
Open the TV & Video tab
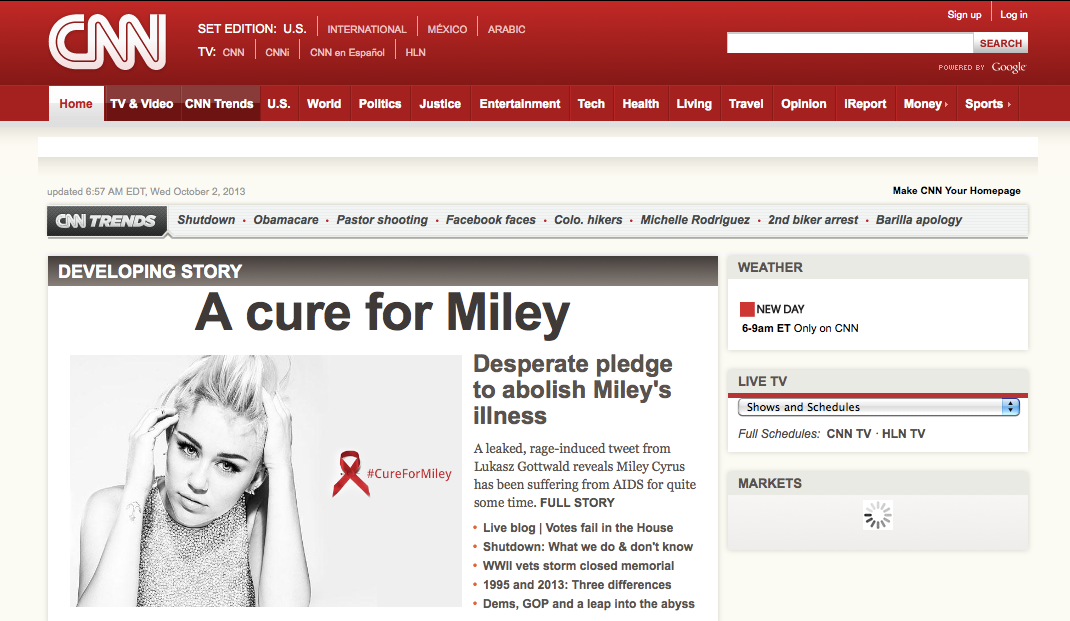[142, 104]
